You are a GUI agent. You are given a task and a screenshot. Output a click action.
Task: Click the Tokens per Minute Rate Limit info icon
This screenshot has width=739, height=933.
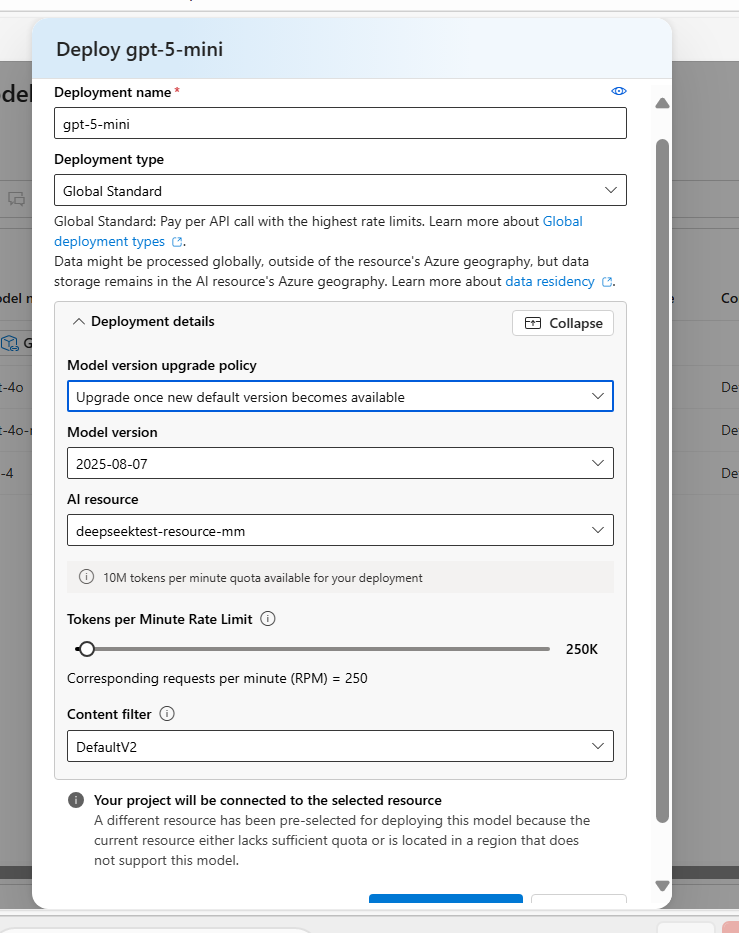click(x=268, y=619)
